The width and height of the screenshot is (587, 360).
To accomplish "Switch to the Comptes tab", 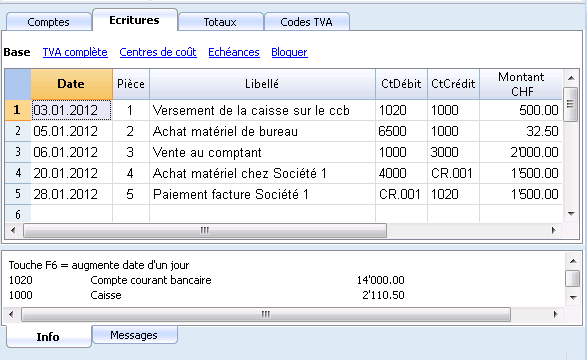I will pos(49,22).
